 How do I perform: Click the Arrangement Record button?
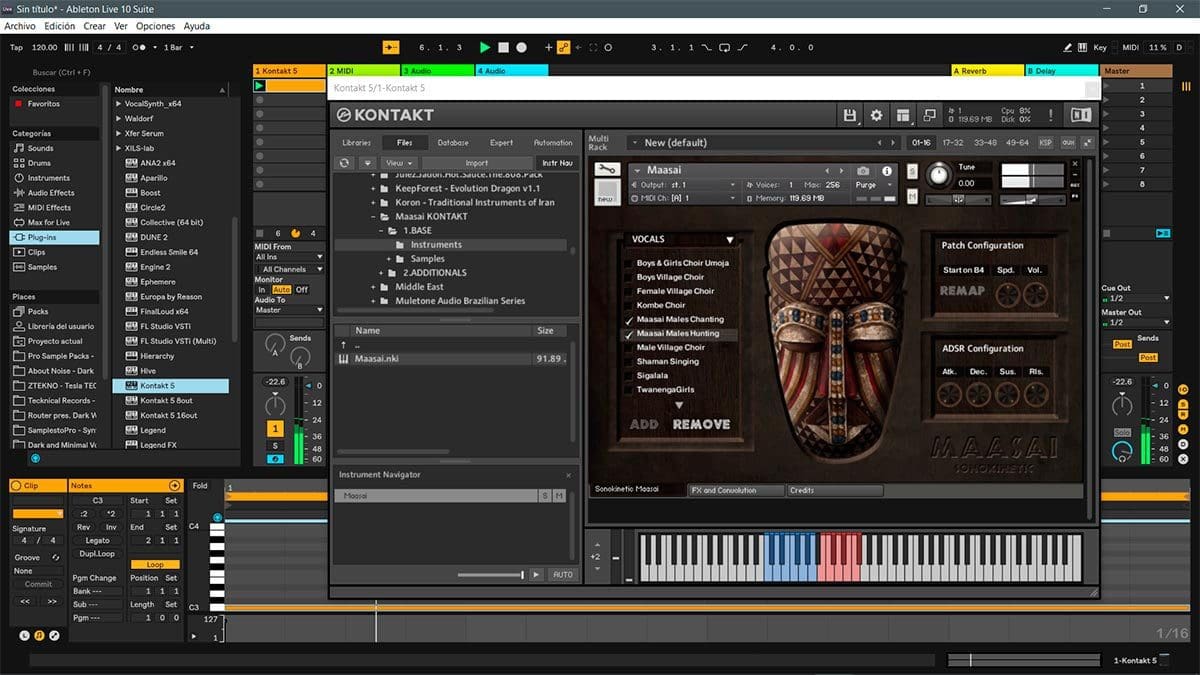click(x=522, y=47)
